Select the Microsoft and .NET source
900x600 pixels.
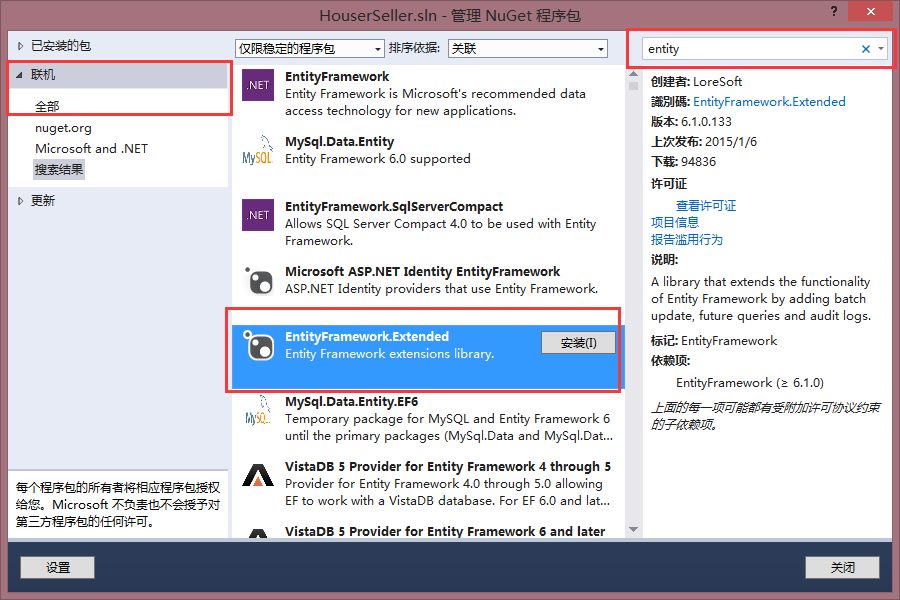coord(91,149)
